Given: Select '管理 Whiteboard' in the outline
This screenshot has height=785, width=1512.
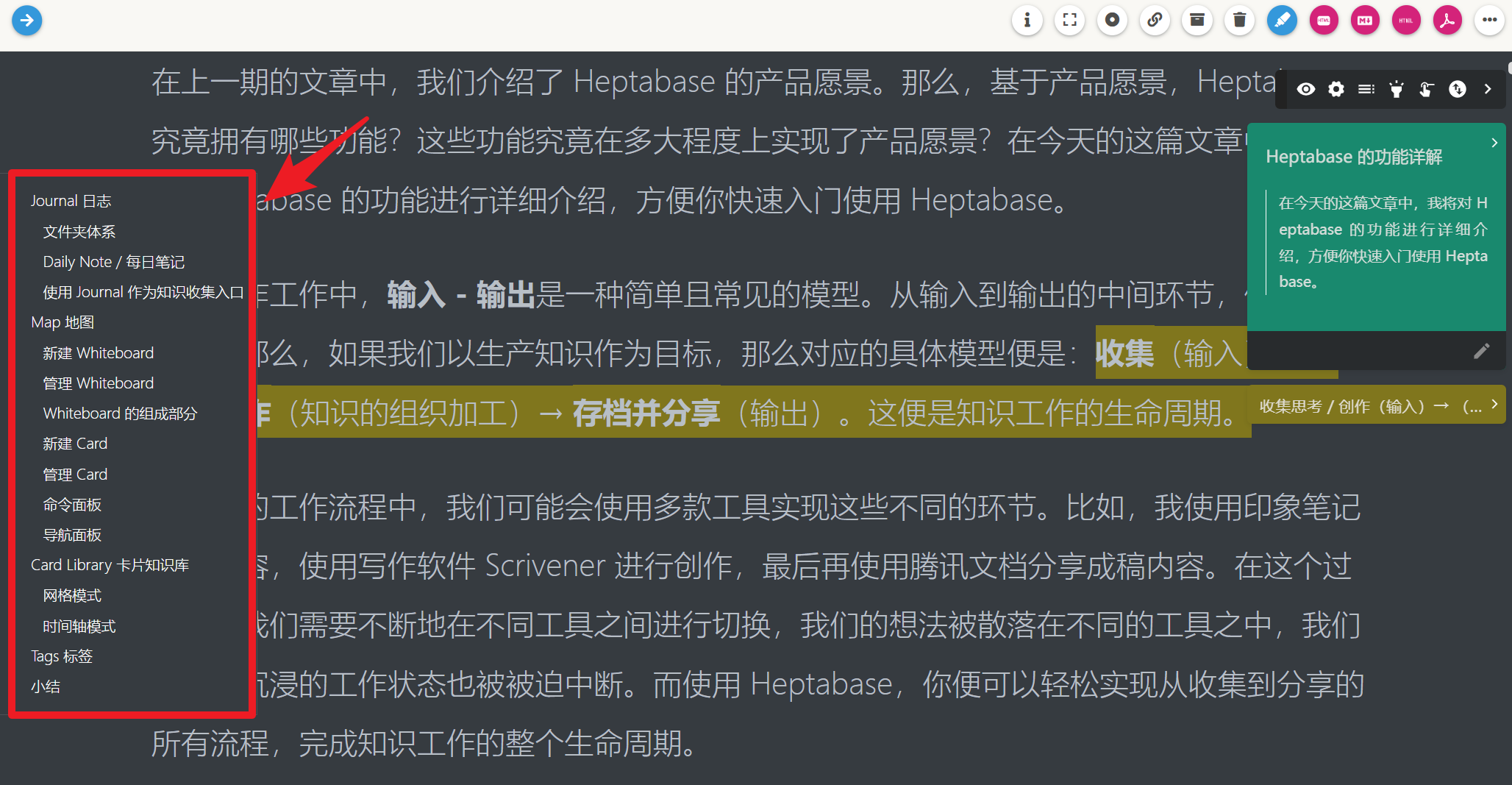Looking at the screenshot, I should [99, 383].
